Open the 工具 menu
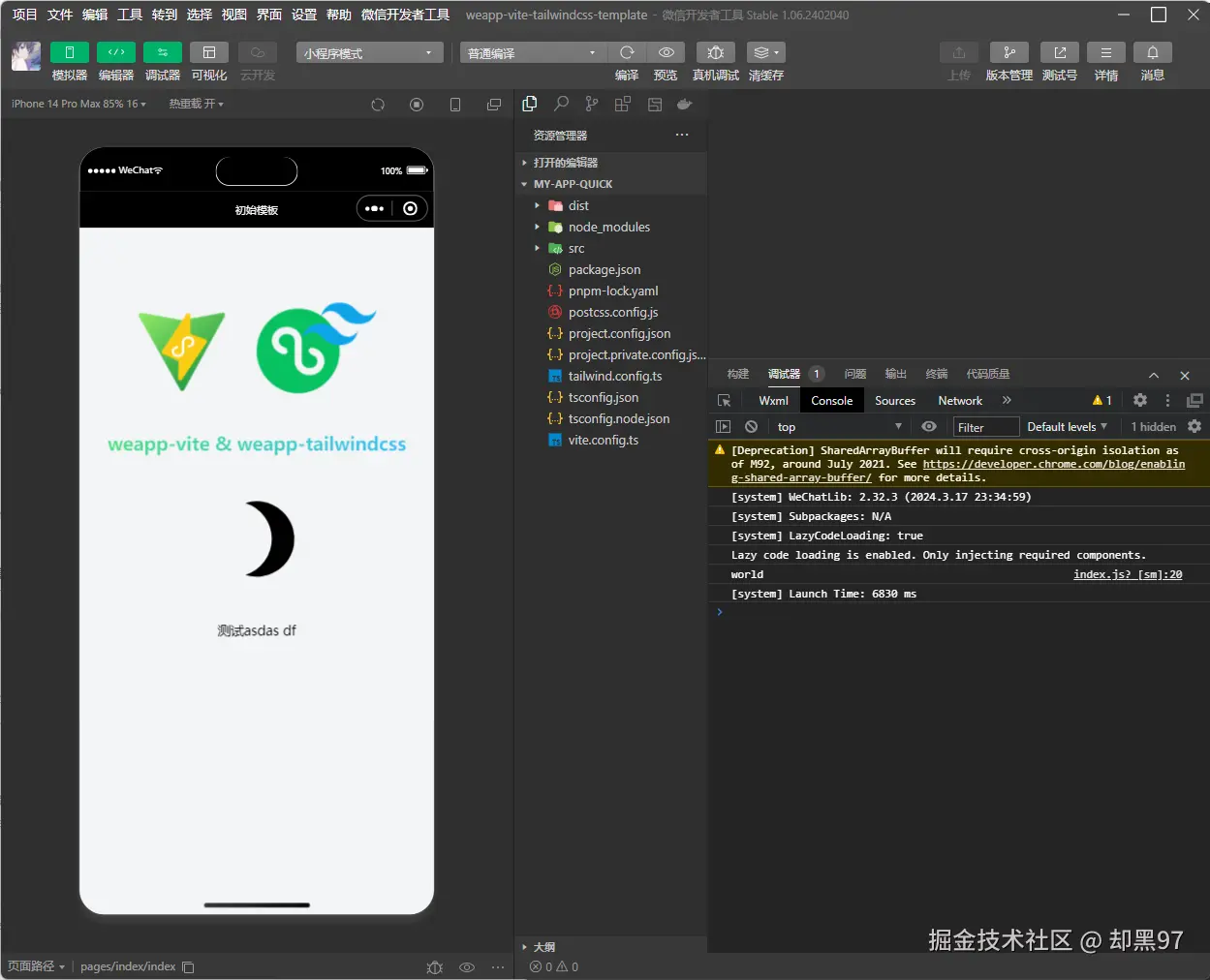The width and height of the screenshot is (1210, 980). coord(130,15)
